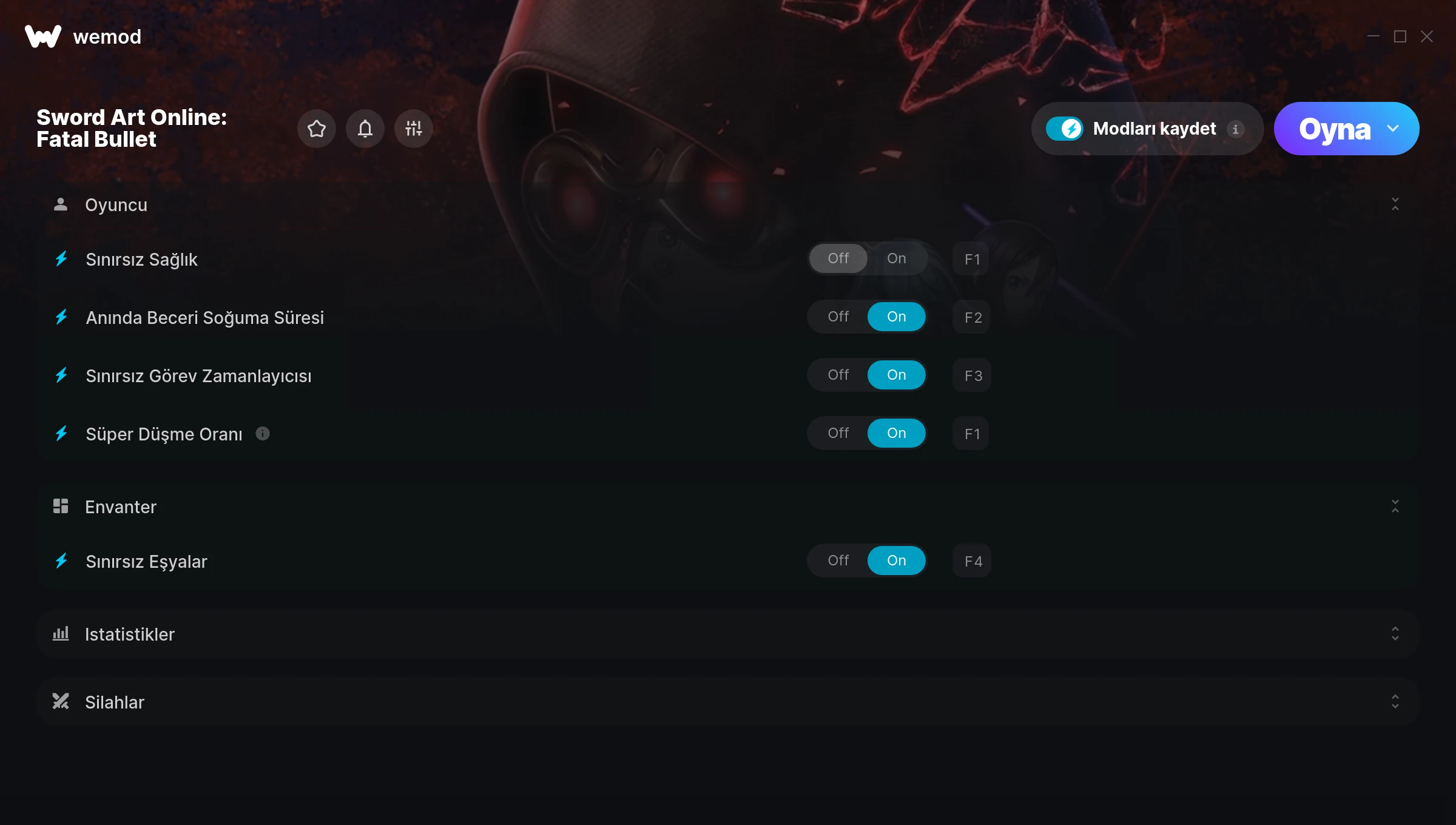Turn off Anında Beceri Soğuma Süresi
The width and height of the screenshot is (1456, 825).
pyautogui.click(x=838, y=317)
